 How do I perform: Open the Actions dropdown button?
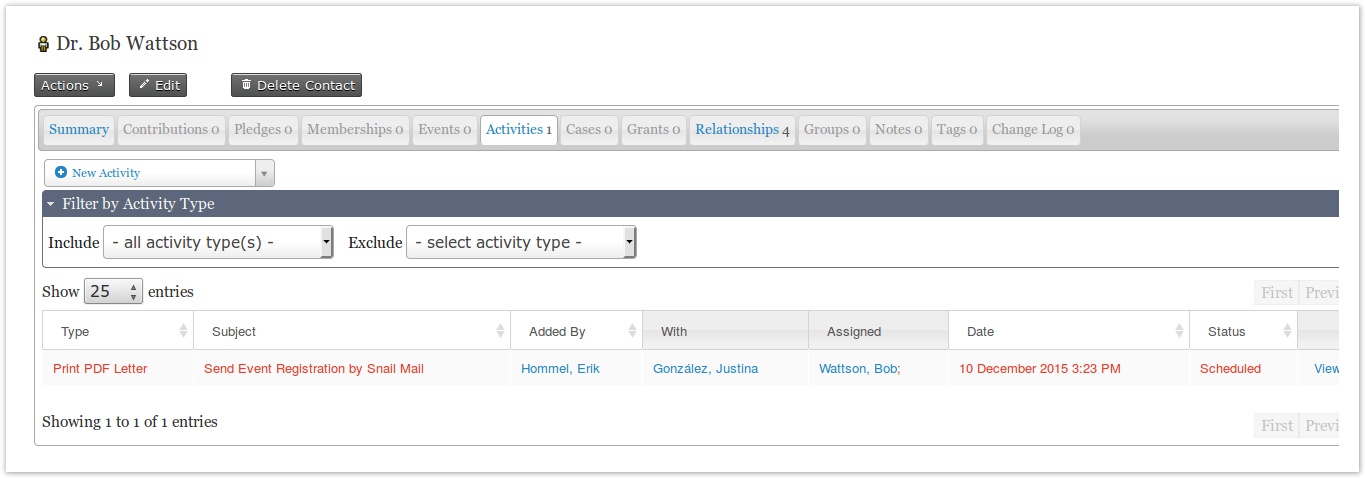74,86
